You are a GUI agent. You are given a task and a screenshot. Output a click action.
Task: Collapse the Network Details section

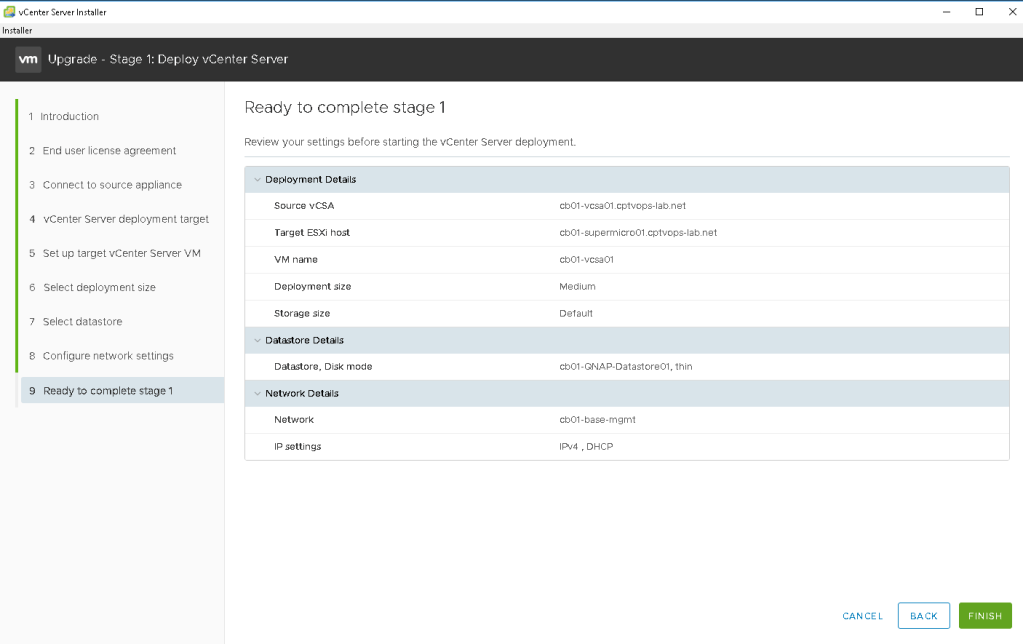click(x=257, y=394)
